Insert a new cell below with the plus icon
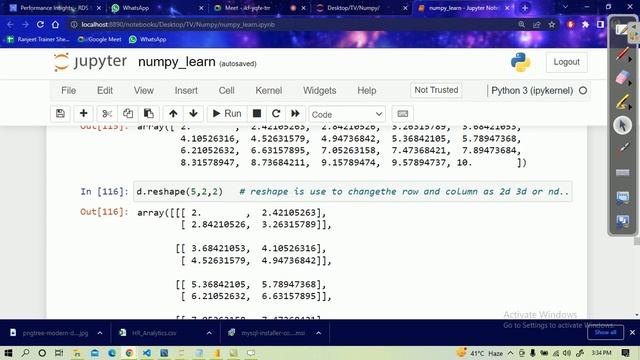640x360 pixels. pos(84,113)
